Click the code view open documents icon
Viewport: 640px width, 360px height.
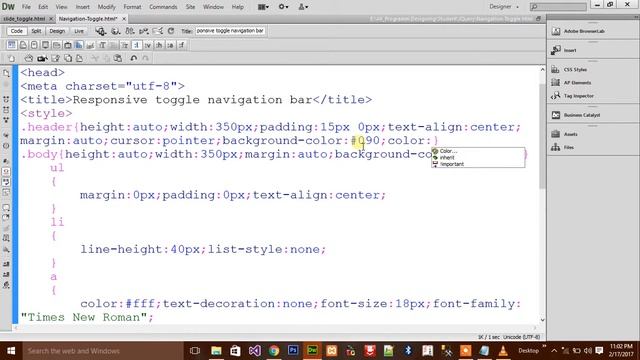pos(6,73)
